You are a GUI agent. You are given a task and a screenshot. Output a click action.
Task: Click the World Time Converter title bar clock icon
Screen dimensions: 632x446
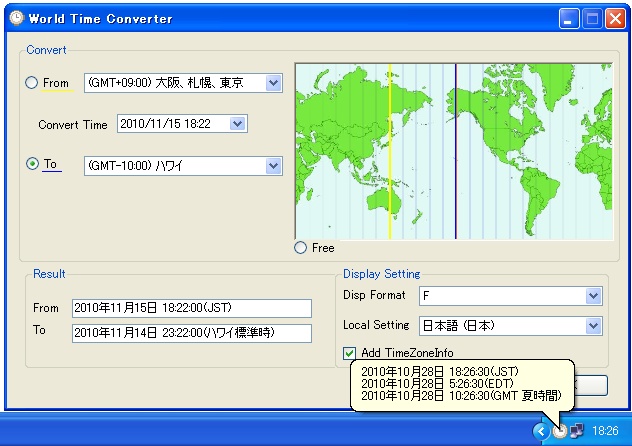[x=17, y=18]
